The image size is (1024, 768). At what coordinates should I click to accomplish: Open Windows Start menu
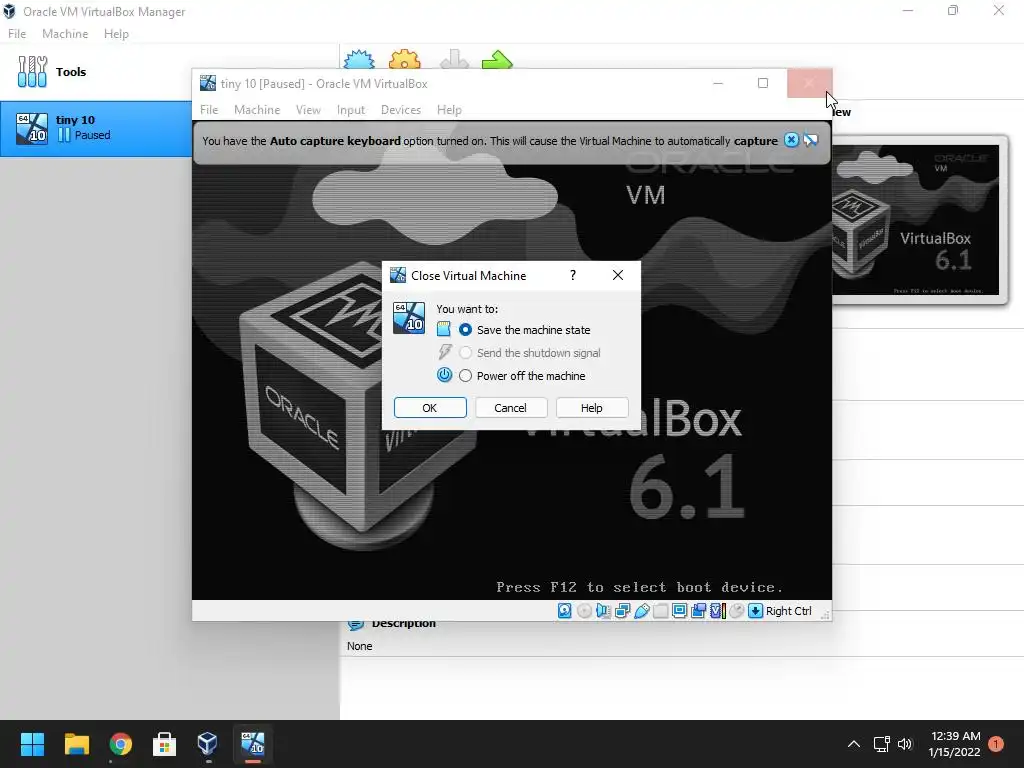(x=32, y=744)
